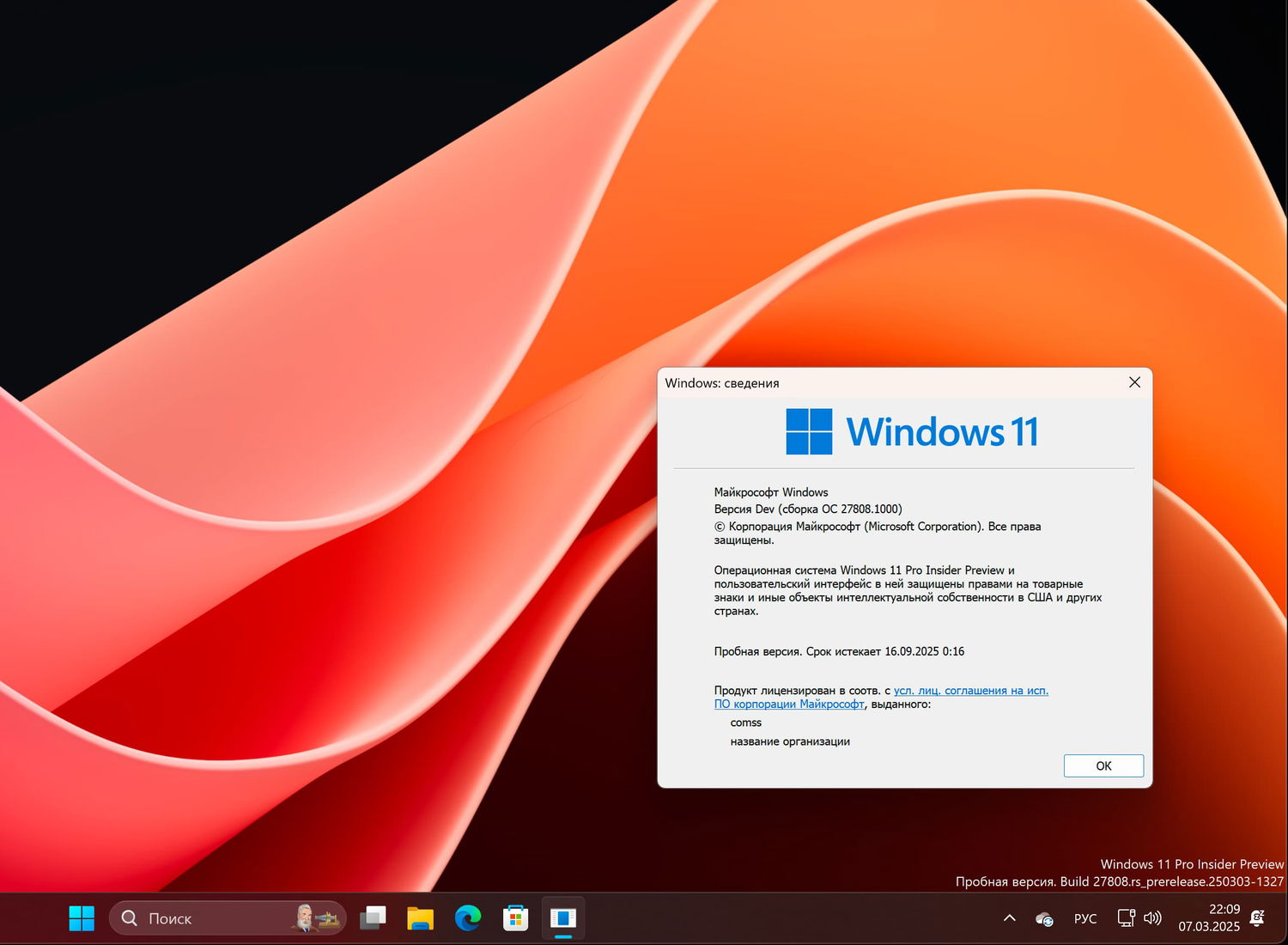Select the active app icon on the taskbar
This screenshot has height=945, width=1288.
tap(562, 918)
